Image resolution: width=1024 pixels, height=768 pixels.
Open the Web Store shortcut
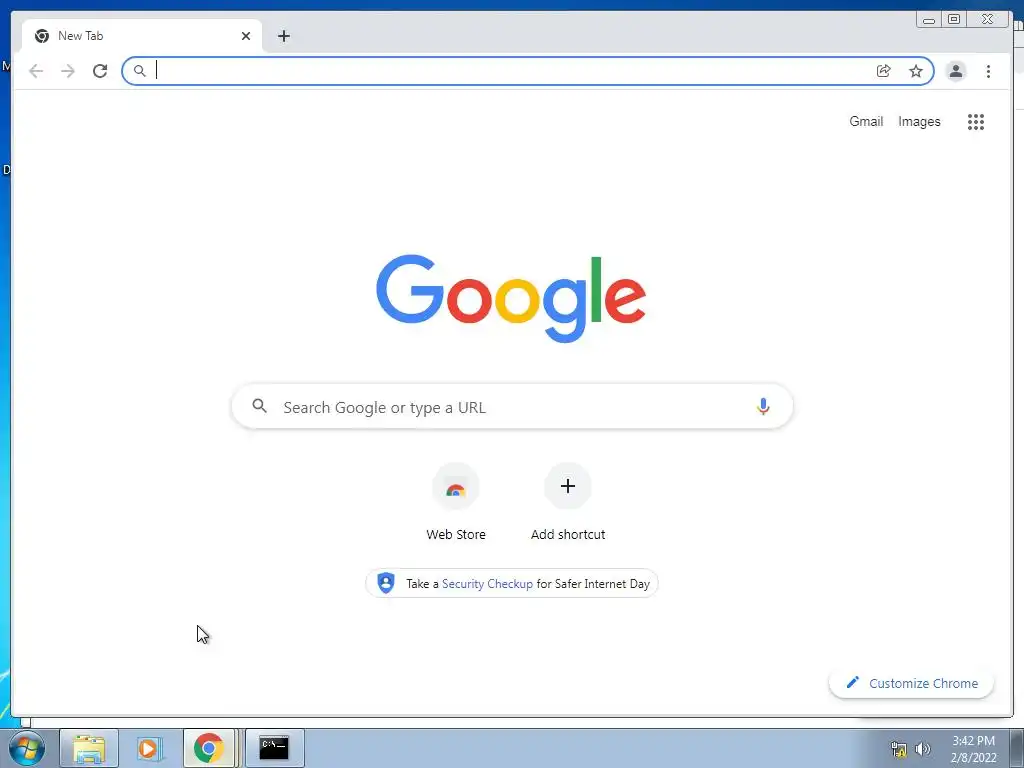(456, 503)
